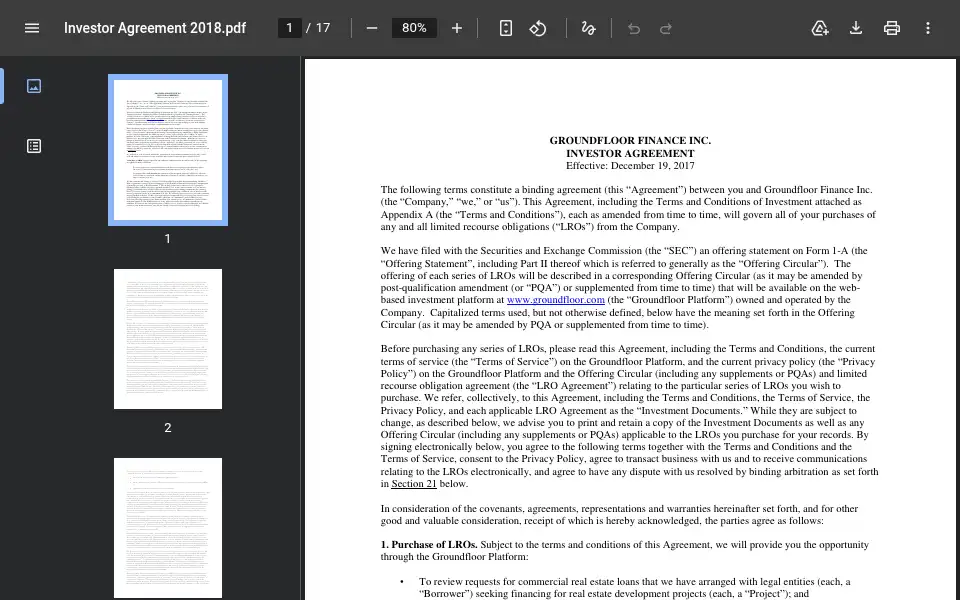This screenshot has width=960, height=600.
Task: Print the document
Action: point(891,28)
